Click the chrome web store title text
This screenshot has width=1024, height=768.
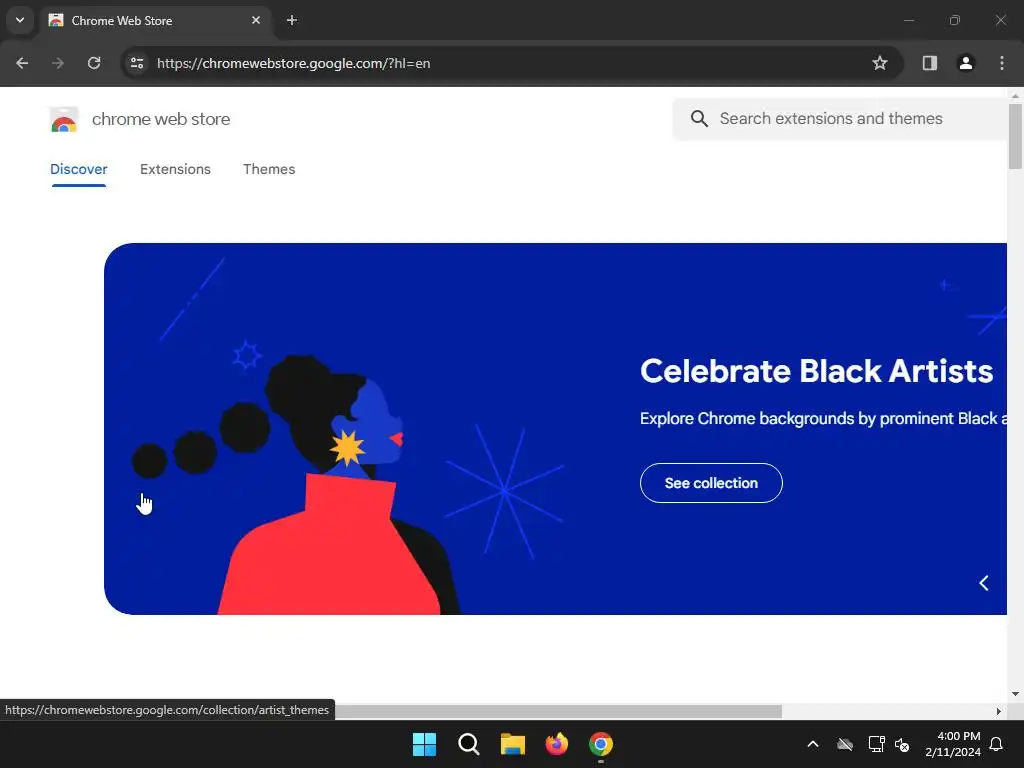(161, 120)
